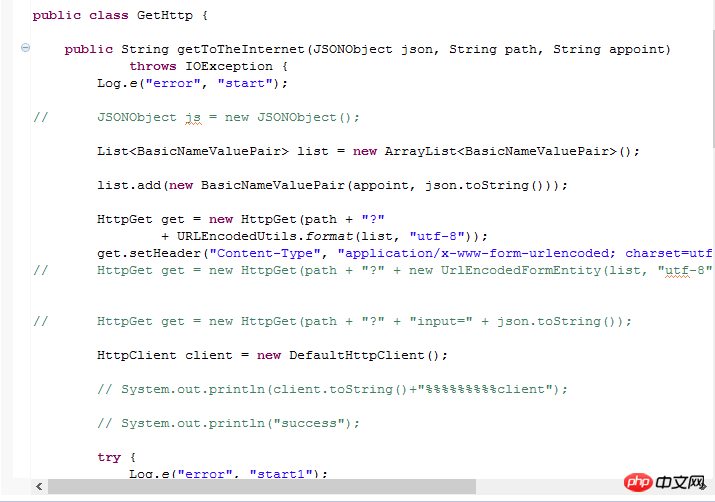Click the Log.e("error", "start") line
Screen dimensions: 715x502
pos(192,83)
